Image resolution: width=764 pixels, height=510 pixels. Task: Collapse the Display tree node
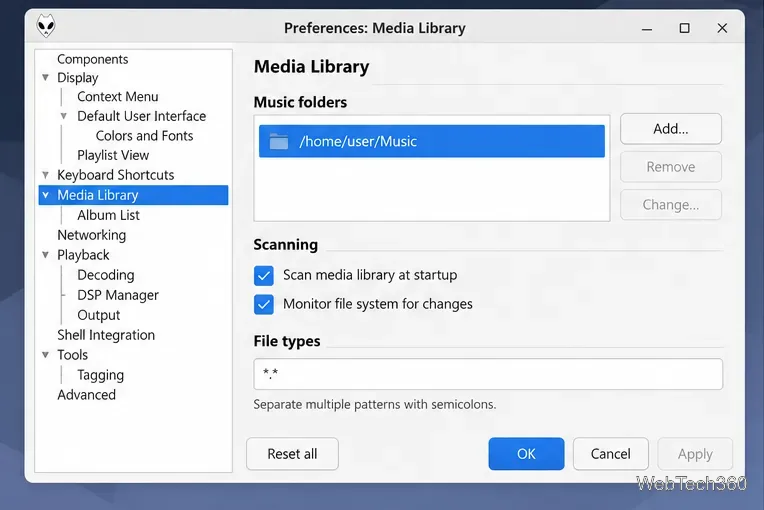coord(45,77)
